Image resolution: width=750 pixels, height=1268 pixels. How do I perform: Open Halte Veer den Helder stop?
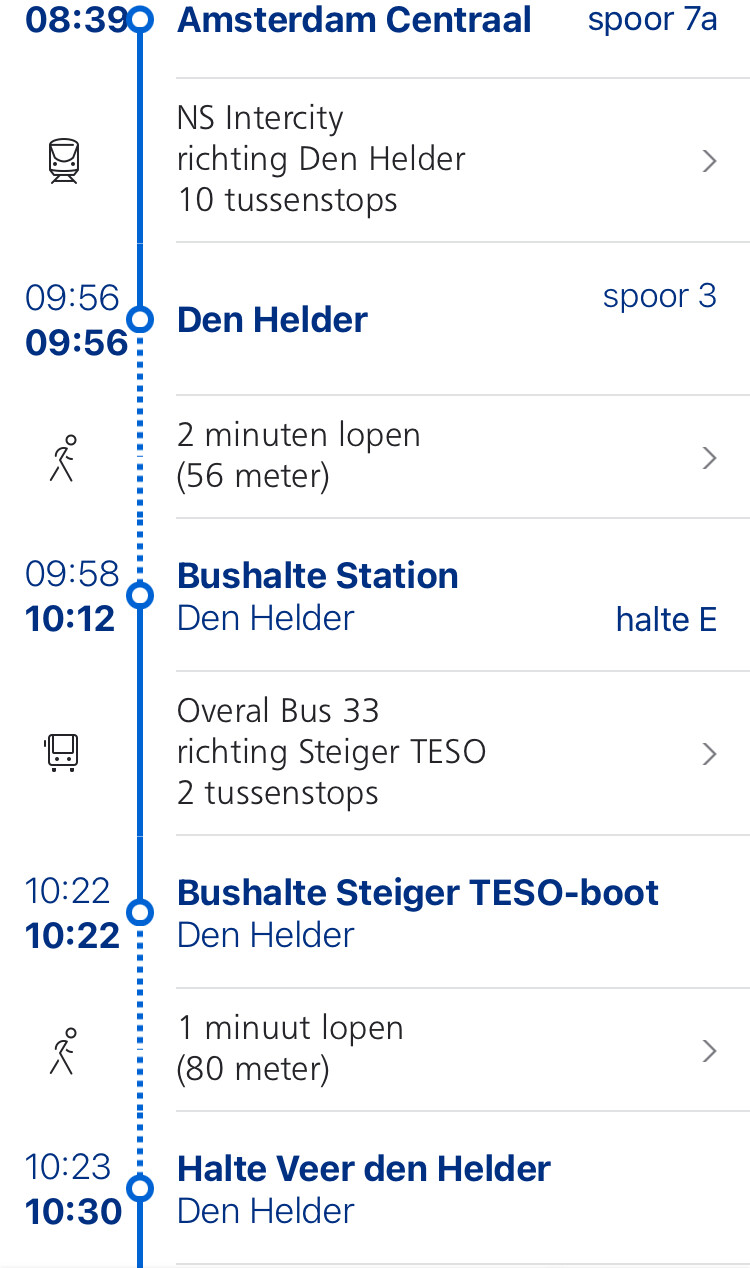(364, 1168)
